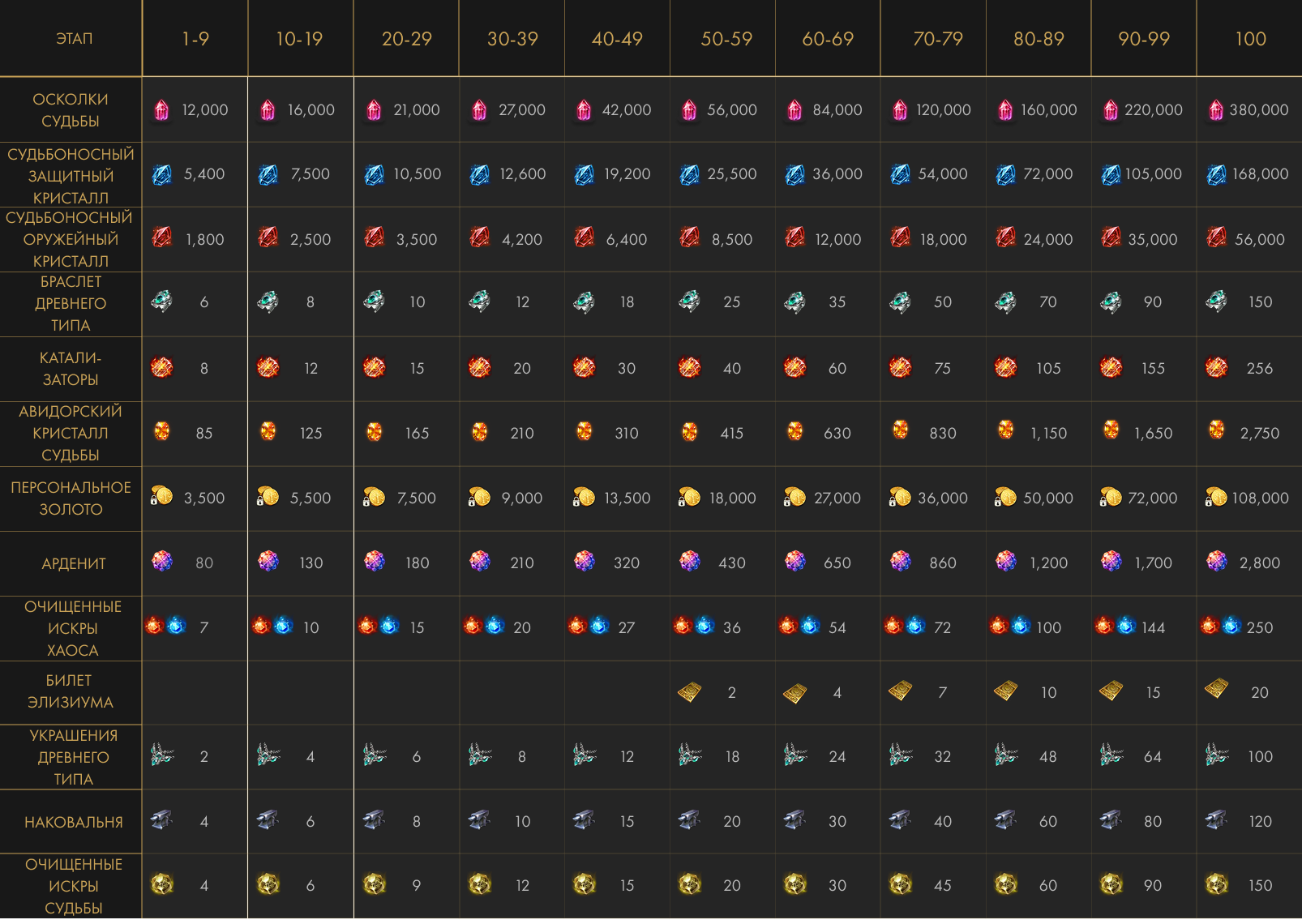Select the Персональное золото coin icon in column 10-19
1302x924 pixels.
268,497
